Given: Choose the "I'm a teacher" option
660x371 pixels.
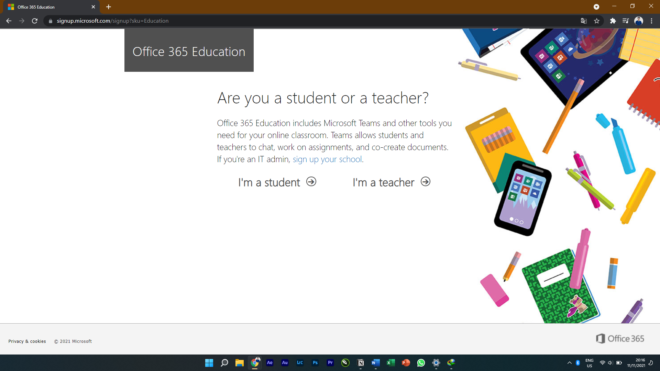Looking at the screenshot, I should 391,182.
